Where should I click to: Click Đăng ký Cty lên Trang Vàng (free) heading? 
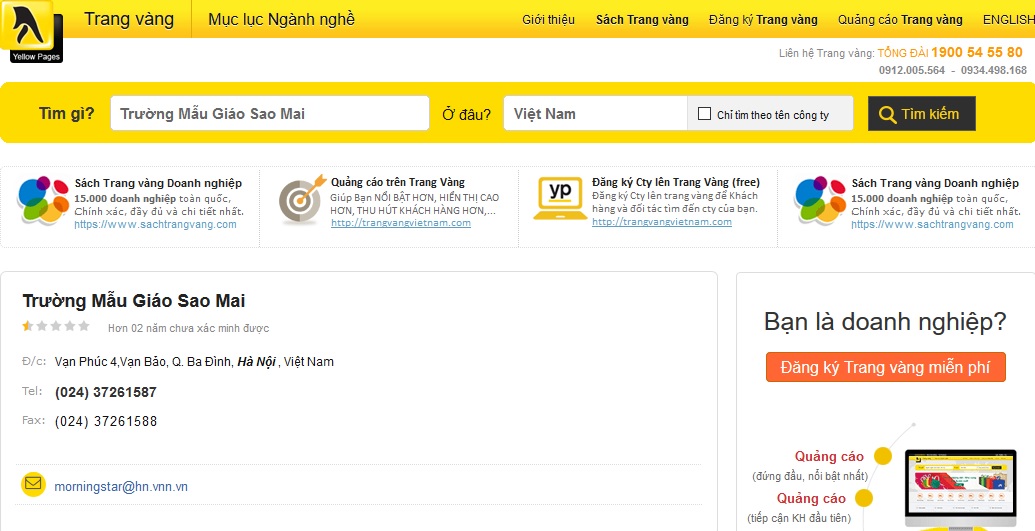click(676, 182)
